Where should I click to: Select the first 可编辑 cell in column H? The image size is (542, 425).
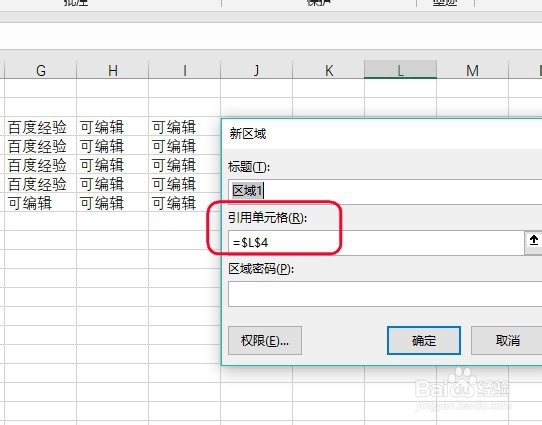pyautogui.click(x=112, y=126)
